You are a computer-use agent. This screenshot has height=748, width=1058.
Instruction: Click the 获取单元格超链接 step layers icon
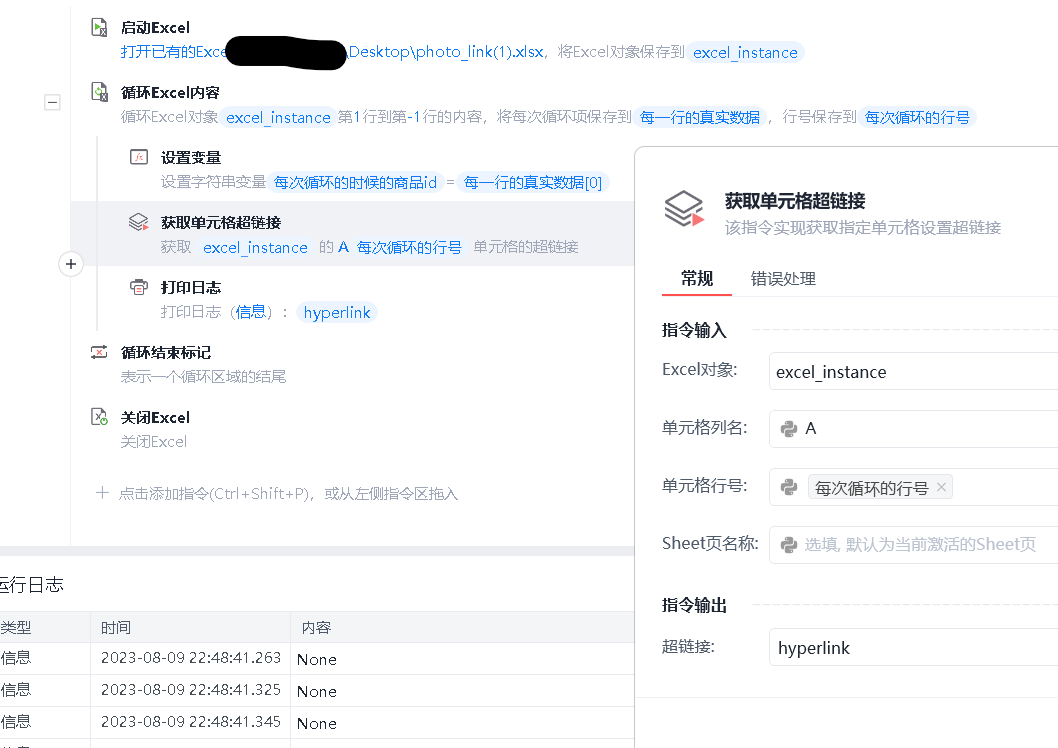(x=139, y=223)
